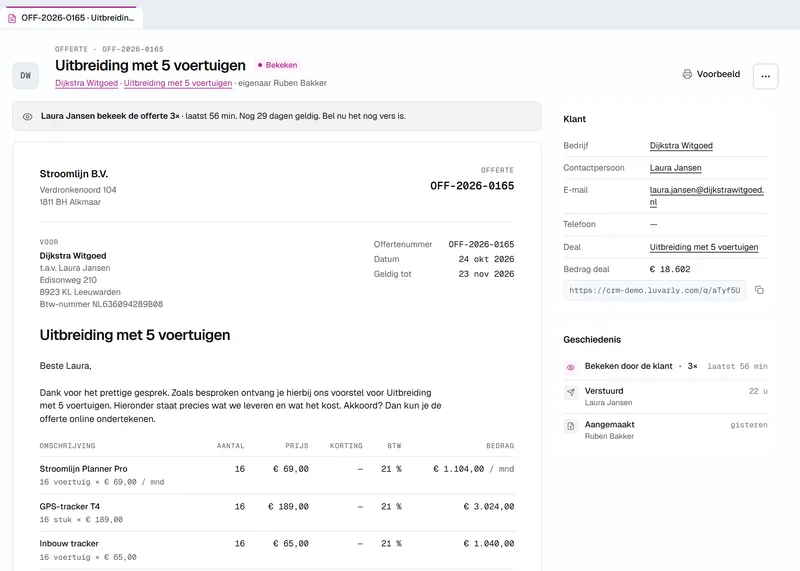Open contact Laura Jansen in Klant panel
This screenshot has width=800, height=571.
(x=676, y=168)
